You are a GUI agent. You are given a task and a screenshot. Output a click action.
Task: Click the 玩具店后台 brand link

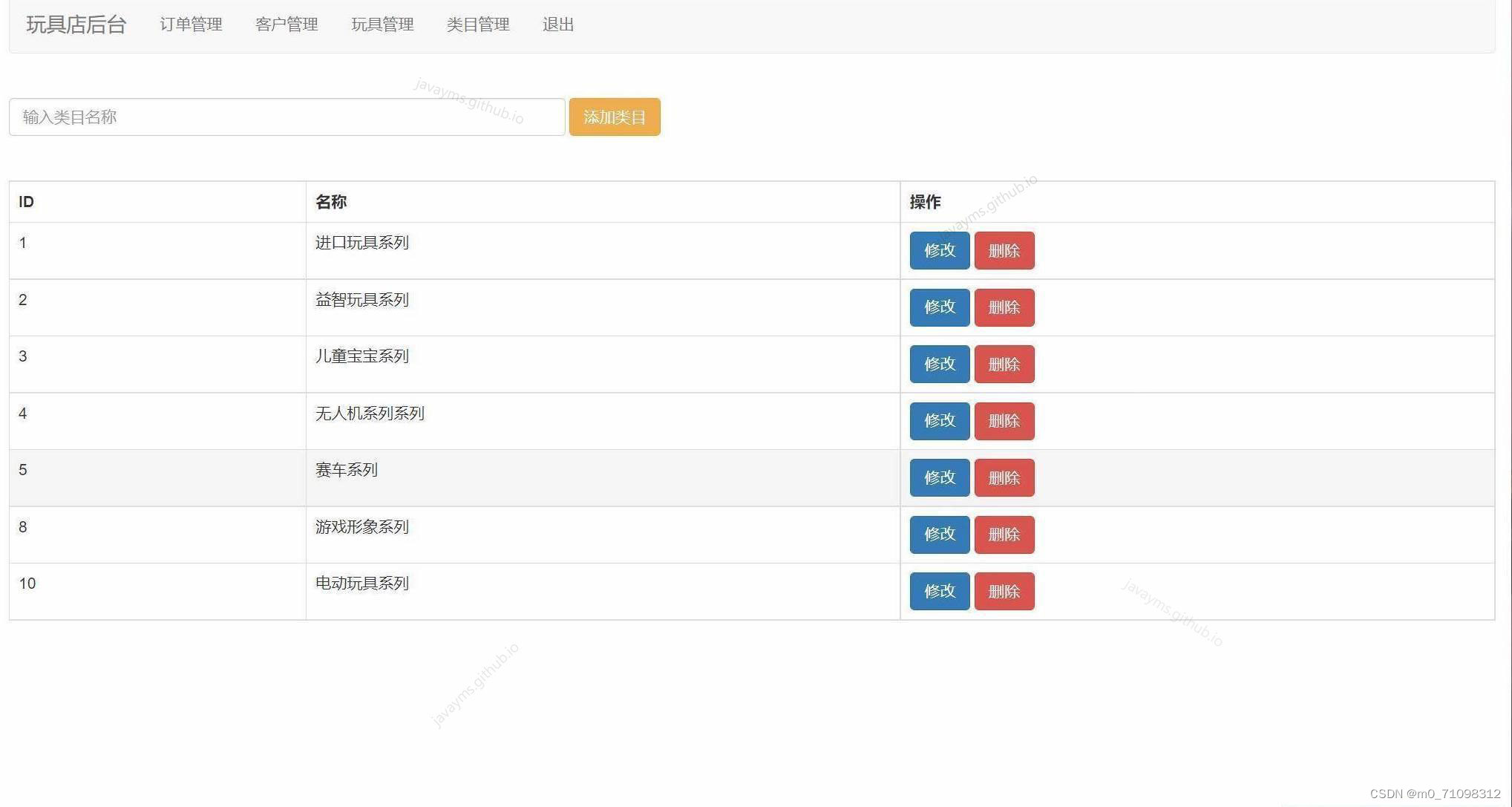(76, 24)
